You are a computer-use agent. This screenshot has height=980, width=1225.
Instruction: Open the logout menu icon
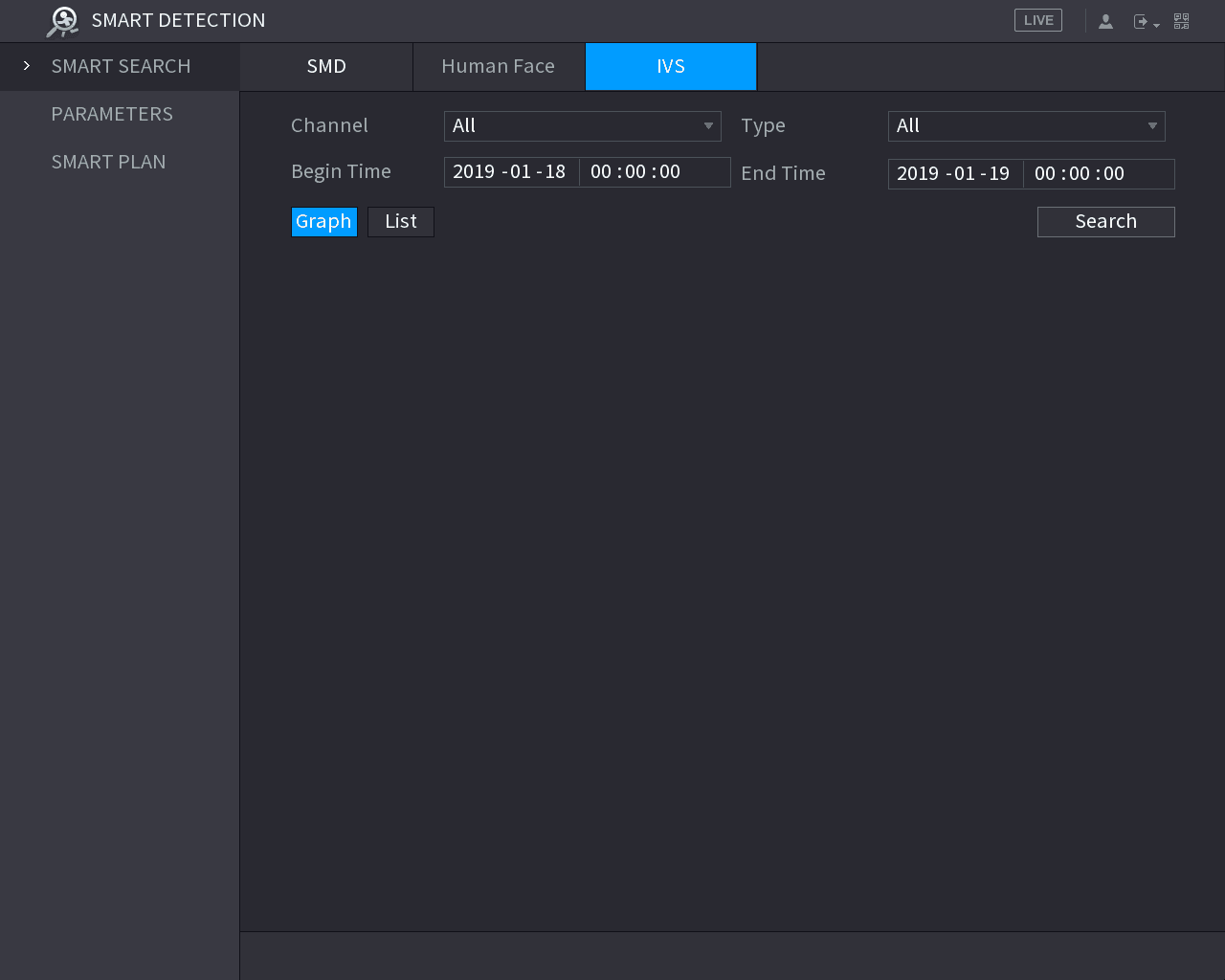(1146, 21)
